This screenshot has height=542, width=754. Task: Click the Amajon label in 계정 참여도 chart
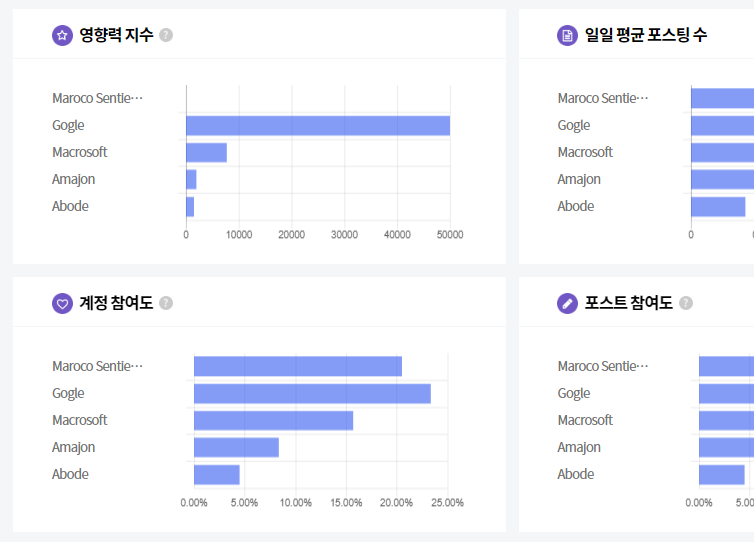73,447
